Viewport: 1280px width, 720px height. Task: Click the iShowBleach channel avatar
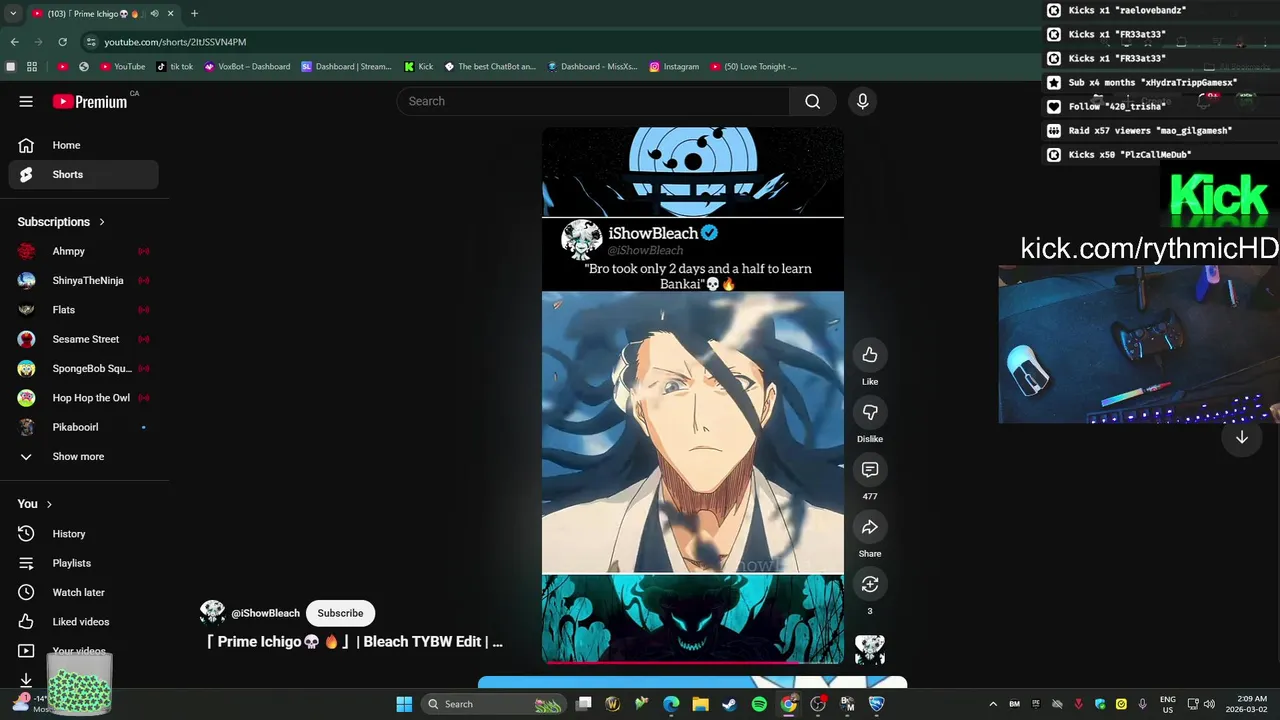click(x=212, y=612)
